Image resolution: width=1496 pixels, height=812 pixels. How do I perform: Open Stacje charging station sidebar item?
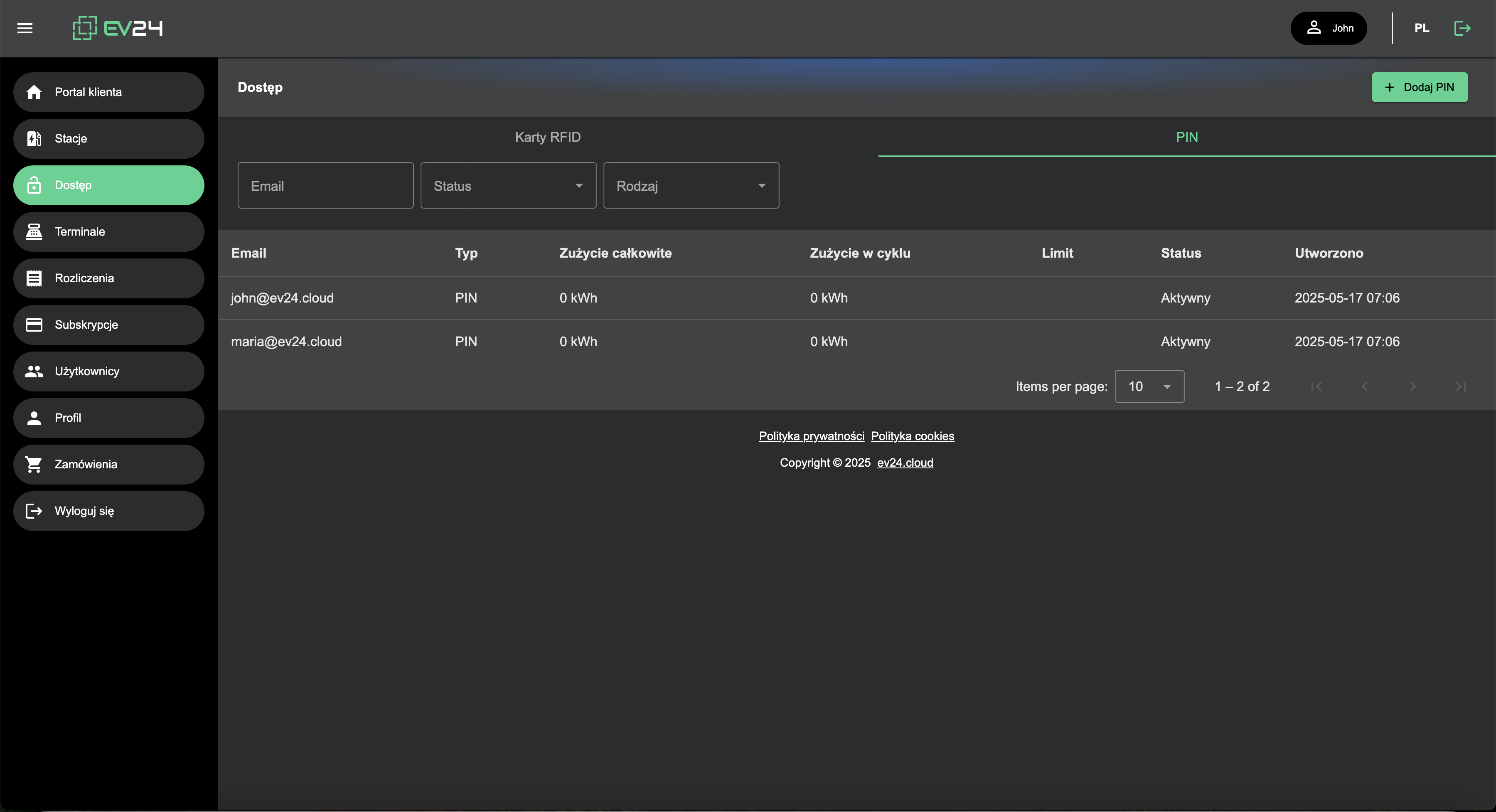108,139
